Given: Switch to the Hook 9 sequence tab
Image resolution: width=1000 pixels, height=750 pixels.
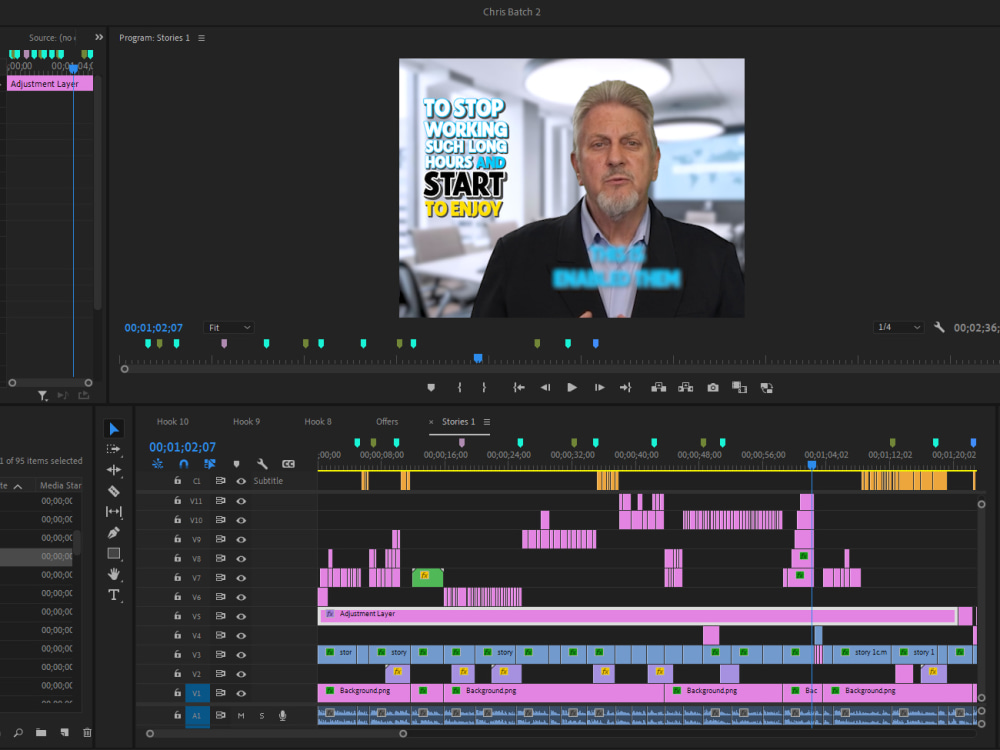Looking at the screenshot, I should pos(246,422).
